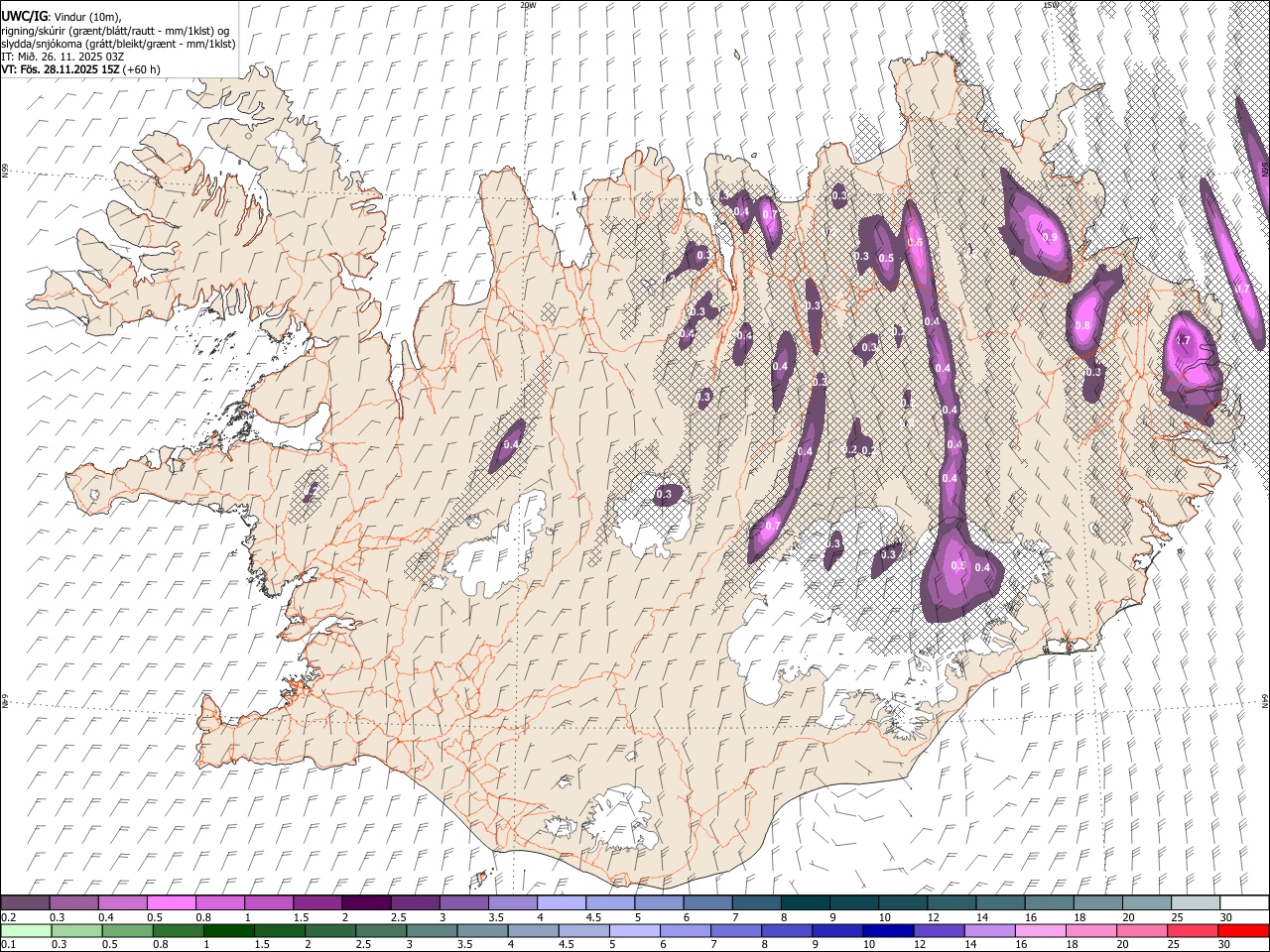Click the "20W" longitude label at the top edge

[527, 5]
